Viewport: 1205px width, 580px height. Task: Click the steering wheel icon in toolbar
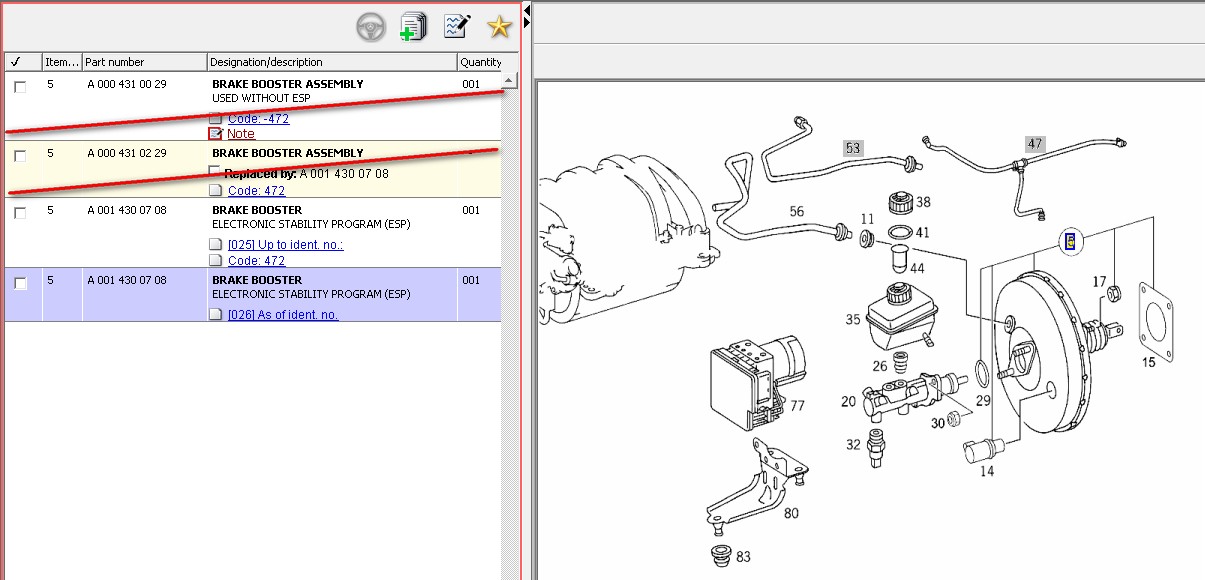(x=371, y=28)
